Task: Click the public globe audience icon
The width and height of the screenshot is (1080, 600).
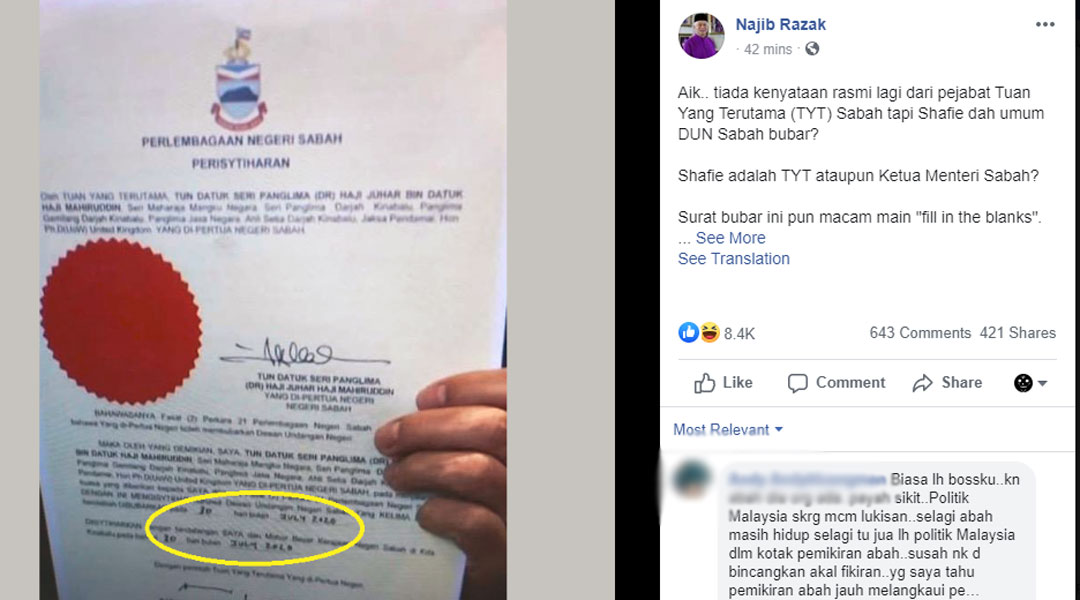Action: (812, 49)
